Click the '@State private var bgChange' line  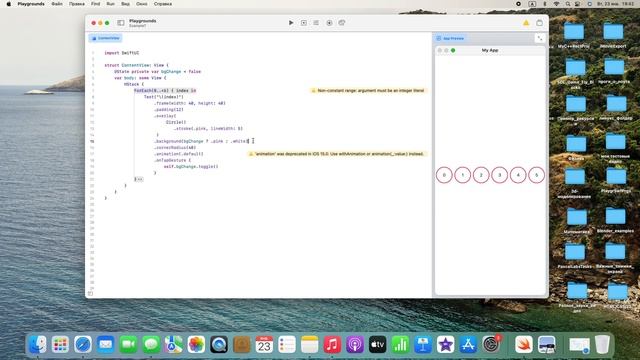coord(158,71)
